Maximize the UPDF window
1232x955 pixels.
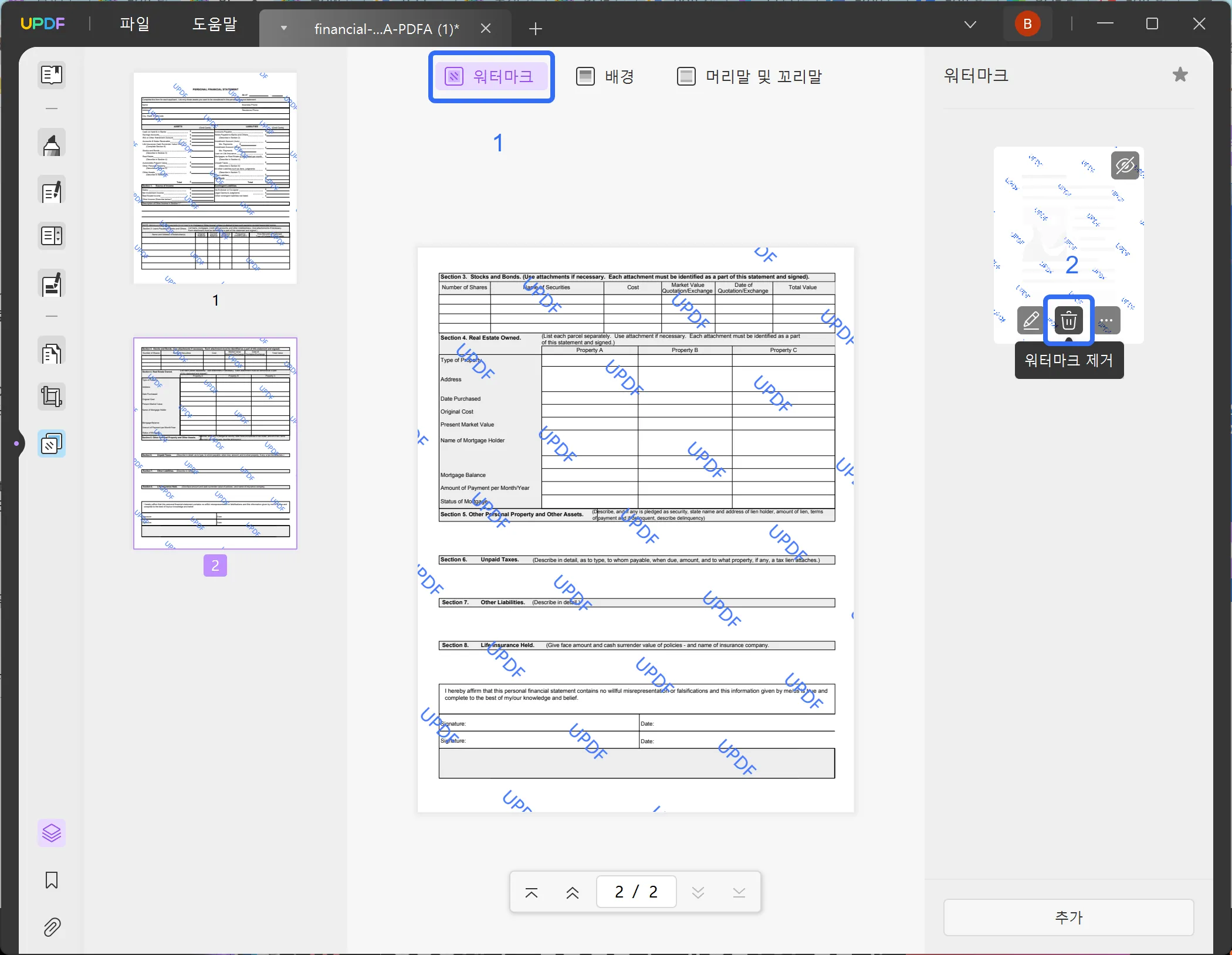(x=1152, y=24)
